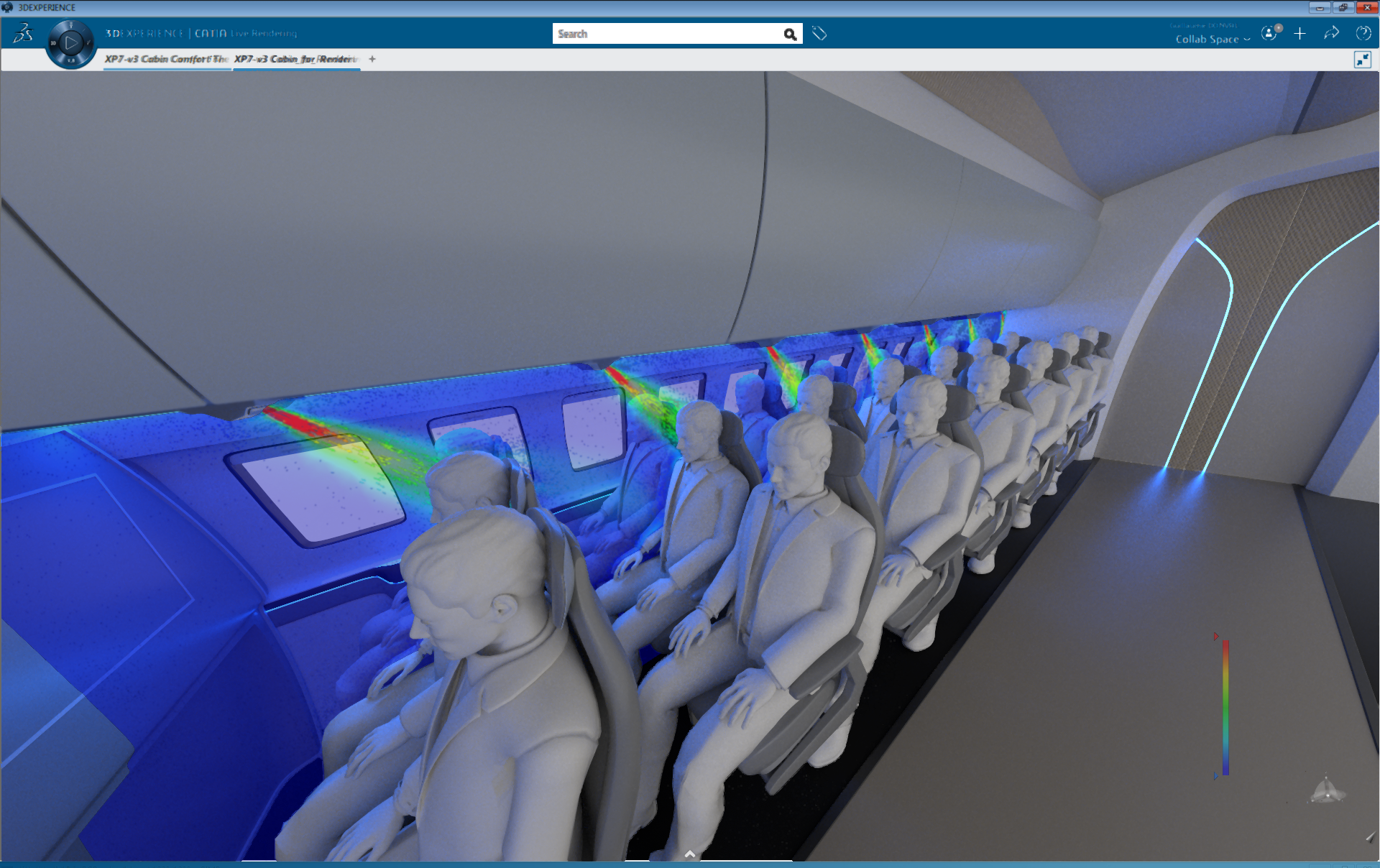Screen dimensions: 1380x868
Task: Click the 3DS logo icon
Action: click(23, 33)
